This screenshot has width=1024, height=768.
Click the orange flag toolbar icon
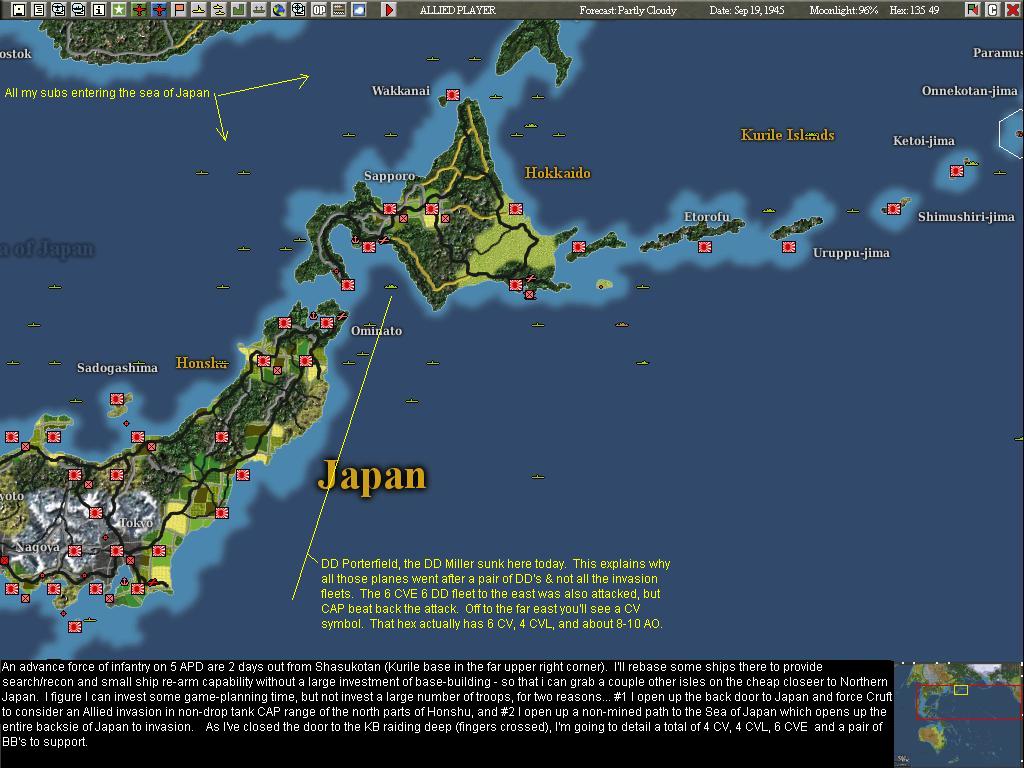(179, 10)
